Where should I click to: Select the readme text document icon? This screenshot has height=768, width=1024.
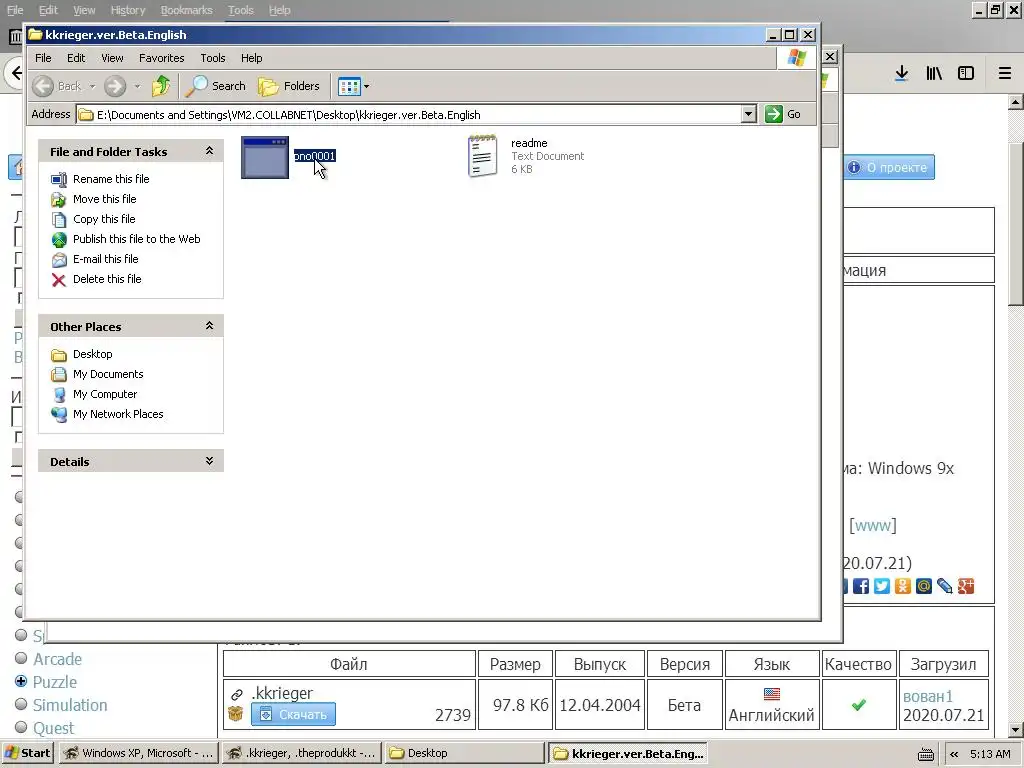pyautogui.click(x=483, y=156)
